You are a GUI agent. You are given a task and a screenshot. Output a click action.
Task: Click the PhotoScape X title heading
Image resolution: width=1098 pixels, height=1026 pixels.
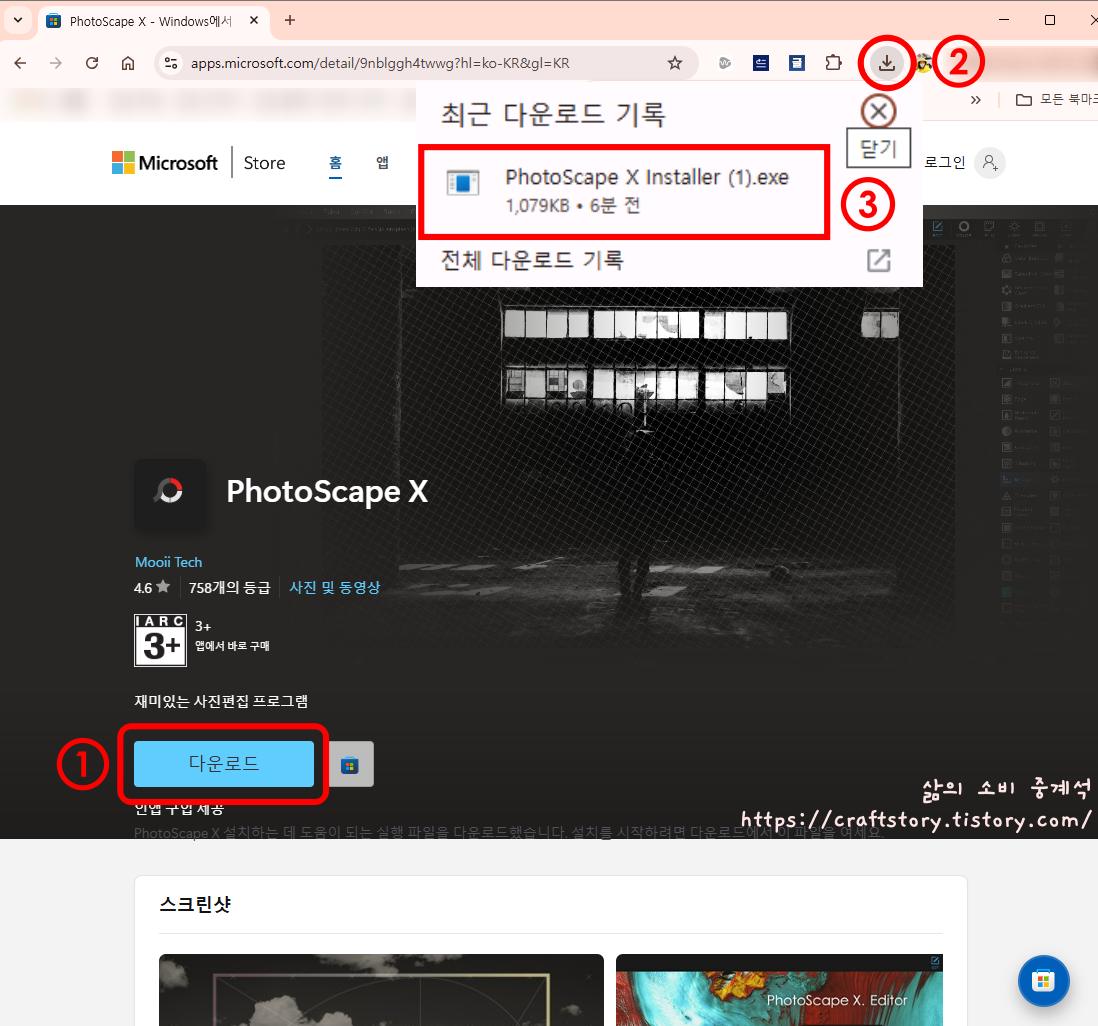(x=327, y=491)
